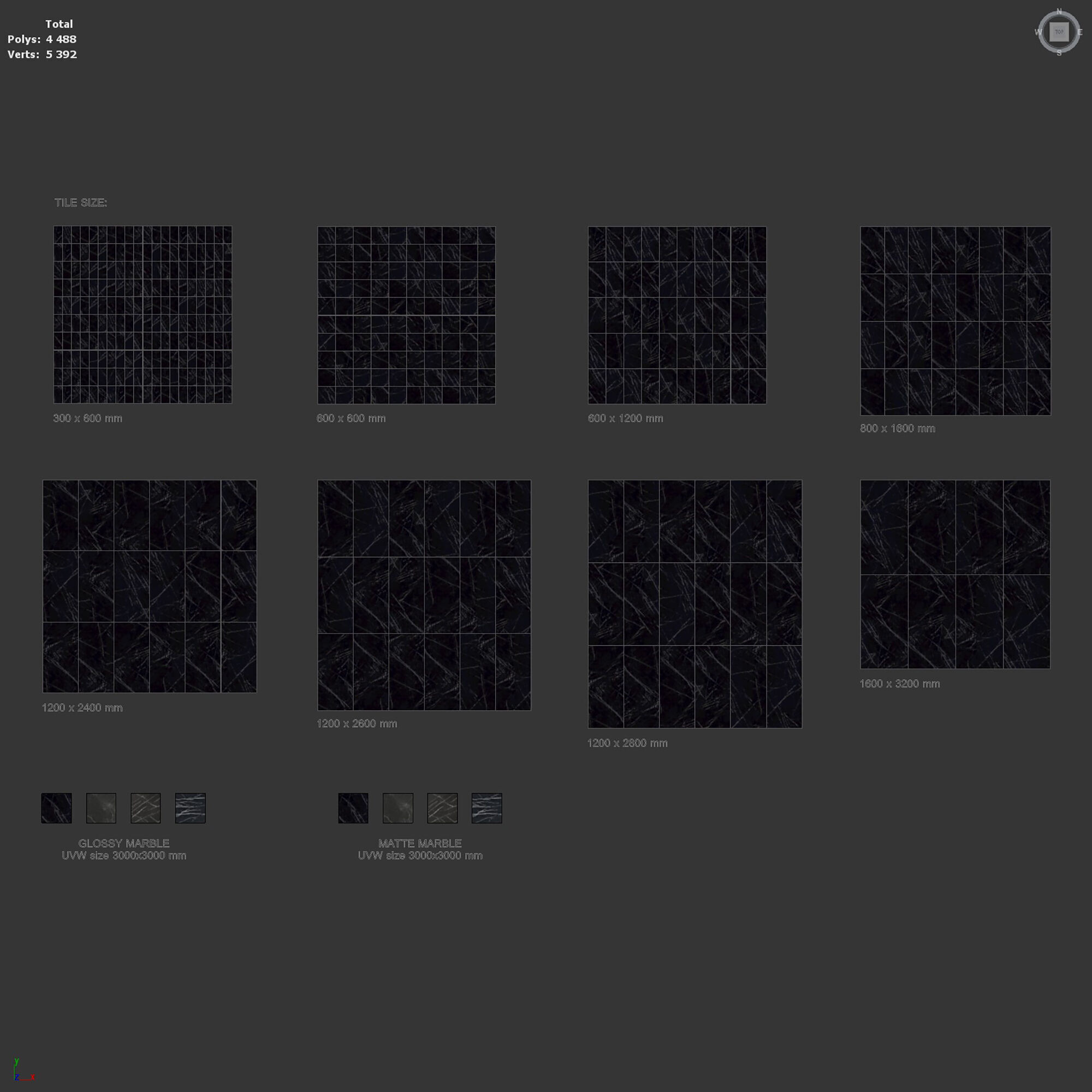Screen dimensions: 1092x1092
Task: Pick the plain grey Matte Marble swatch
Action: 398,808
